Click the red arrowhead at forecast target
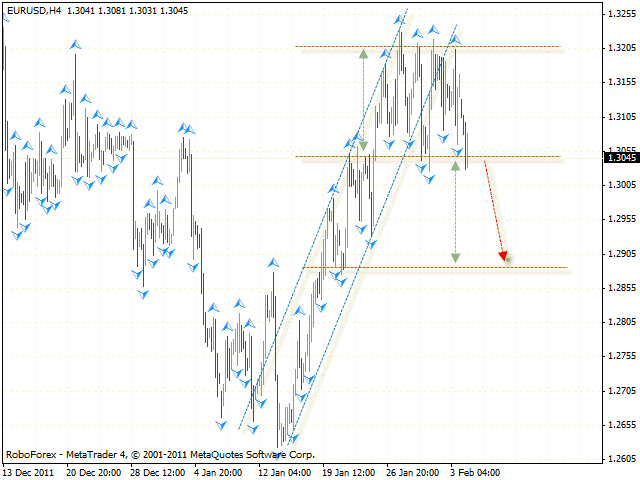The width and height of the screenshot is (640, 480). pyautogui.click(x=501, y=255)
